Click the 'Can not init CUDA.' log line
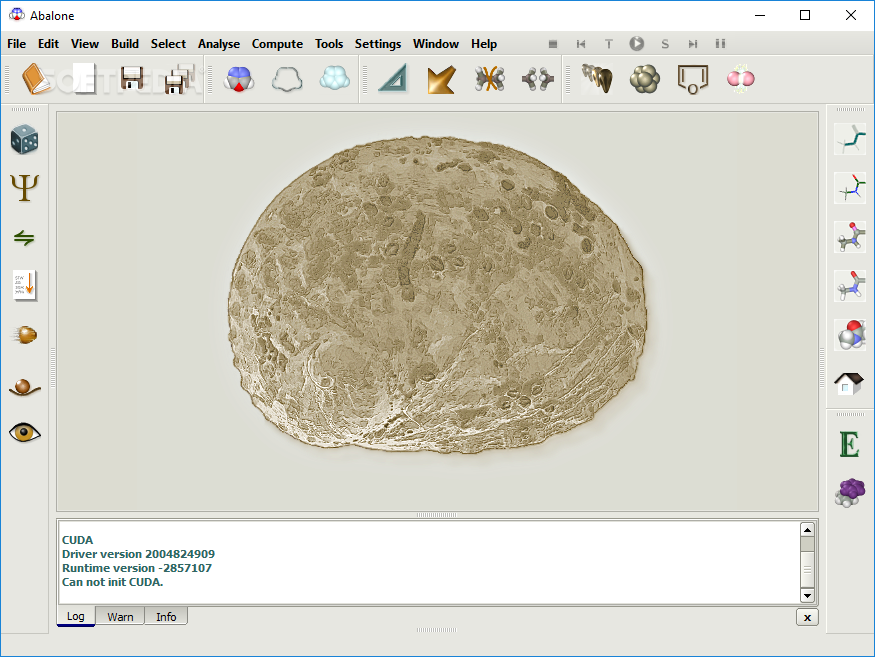Viewport: 875px width, 657px height. (113, 582)
